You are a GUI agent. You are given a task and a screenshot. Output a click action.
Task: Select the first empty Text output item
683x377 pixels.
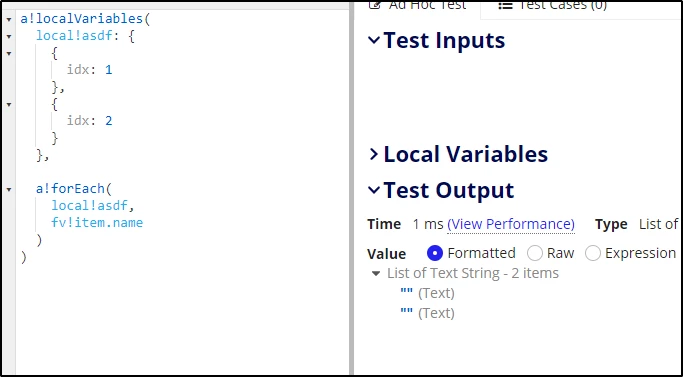tap(427, 293)
